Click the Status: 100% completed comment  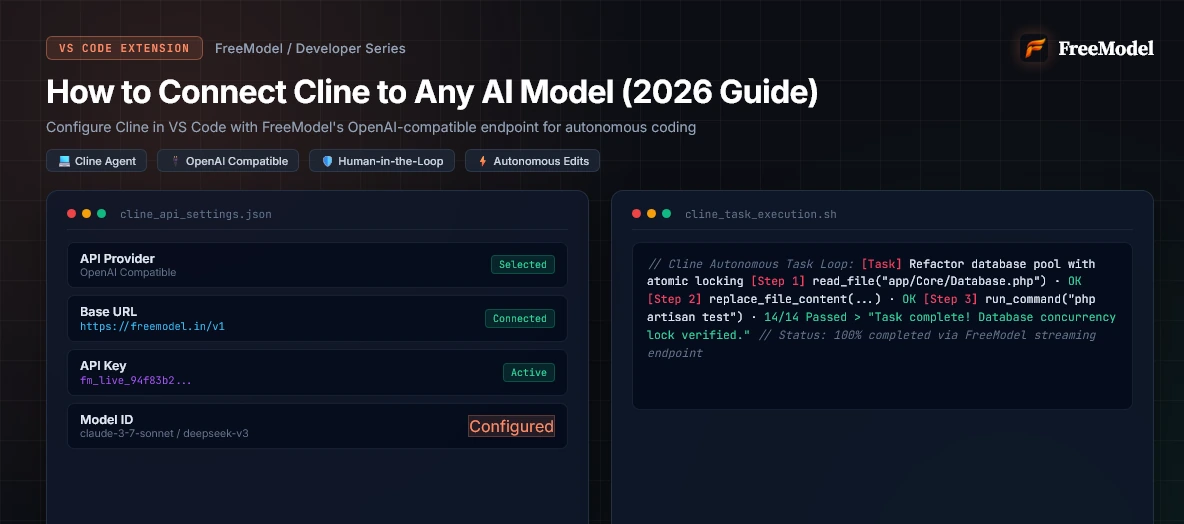tap(871, 344)
